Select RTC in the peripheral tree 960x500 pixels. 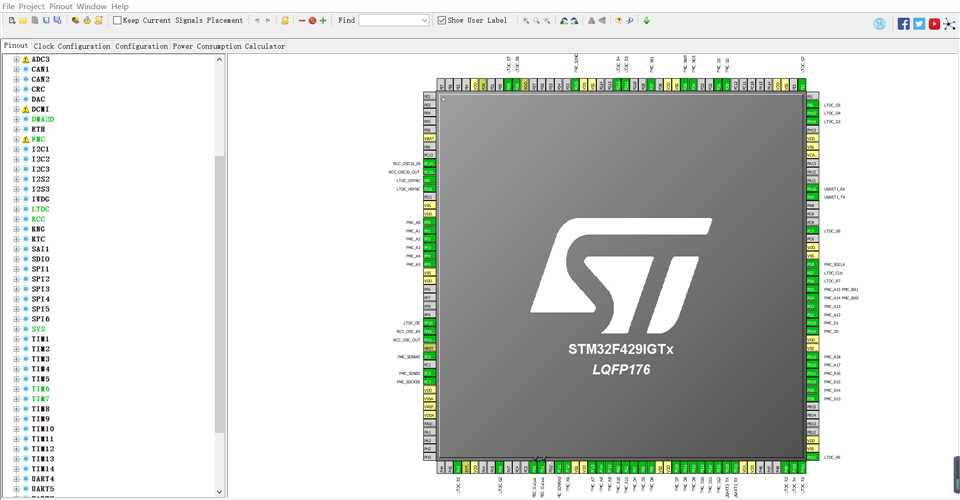[x=38, y=239]
